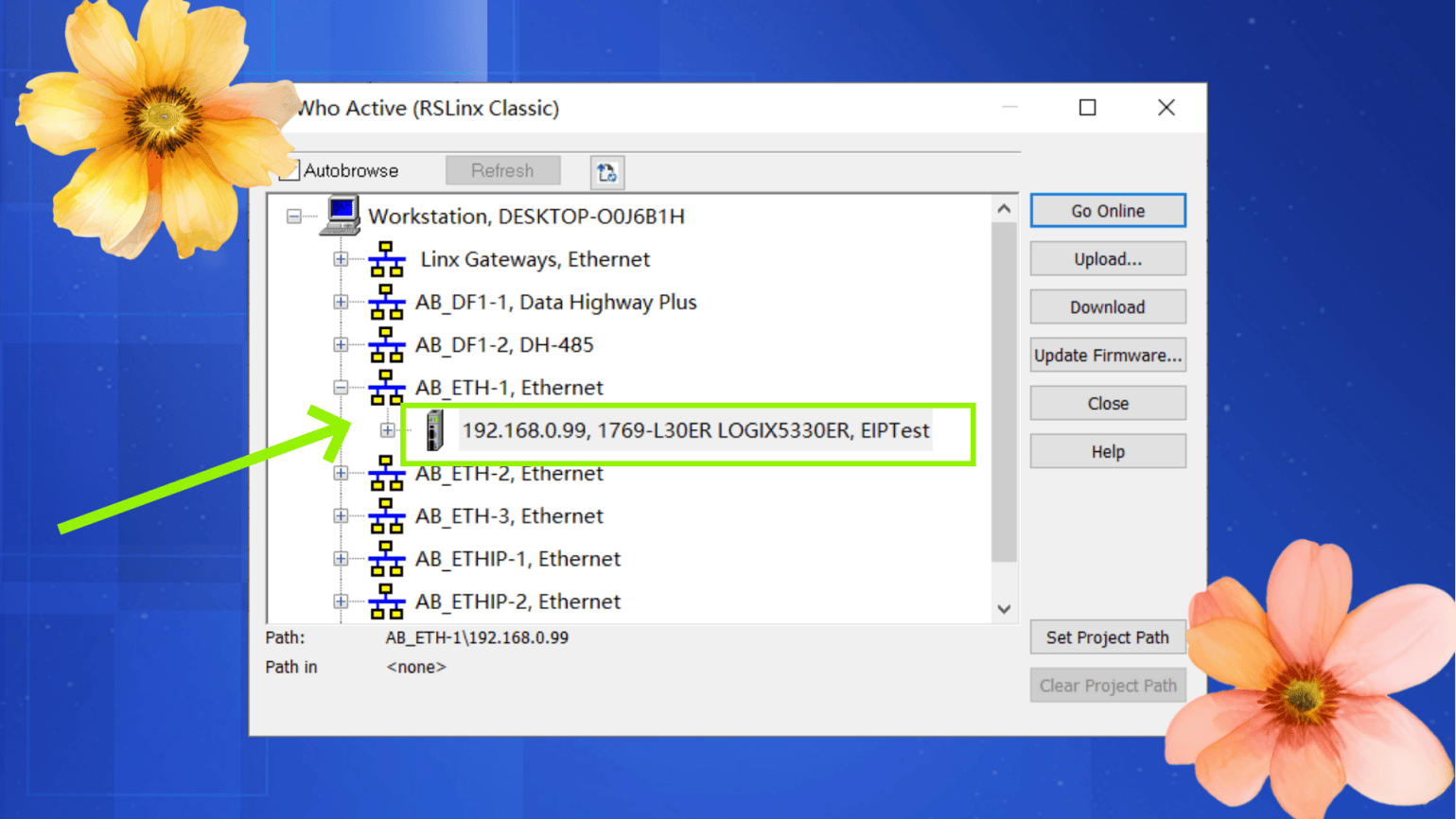
Task: Select AB_DF1-2, DH-485 row
Action: pos(504,344)
